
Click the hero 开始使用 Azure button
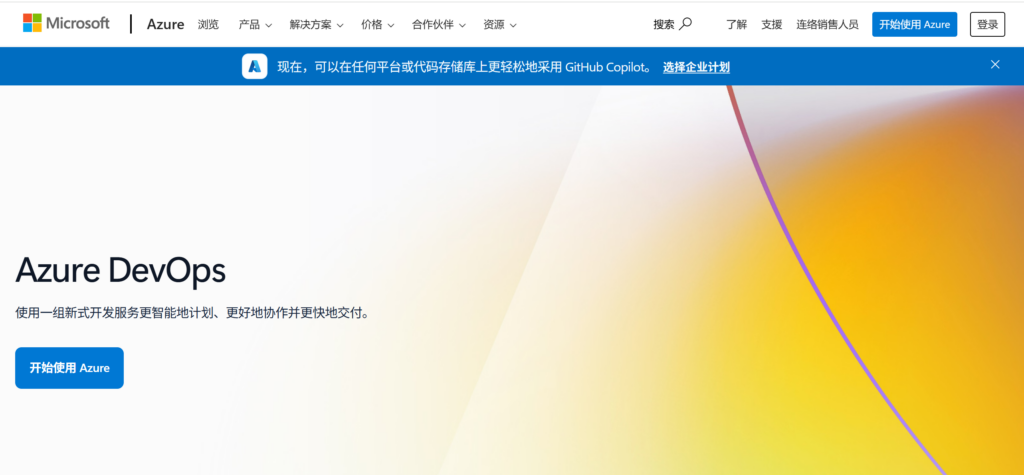click(69, 368)
